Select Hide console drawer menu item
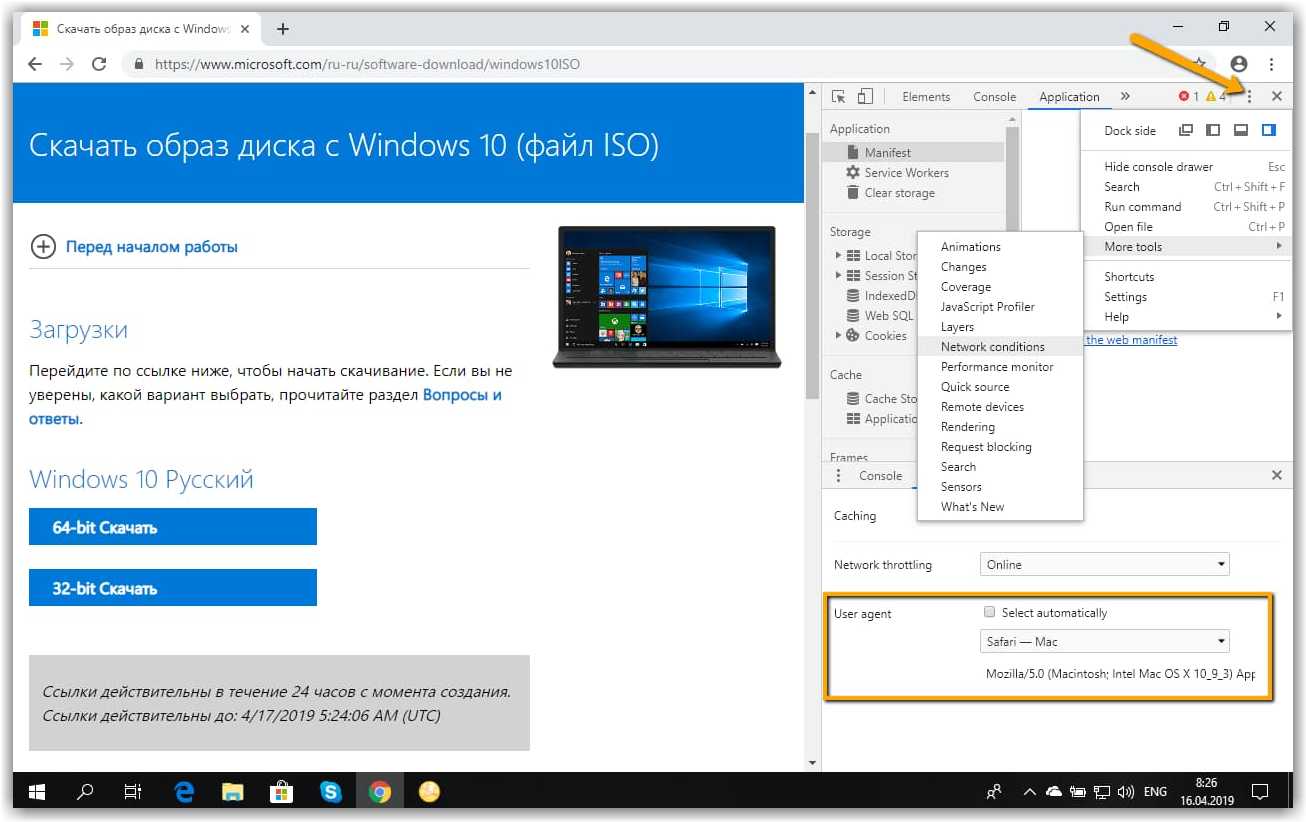 [x=1186, y=167]
